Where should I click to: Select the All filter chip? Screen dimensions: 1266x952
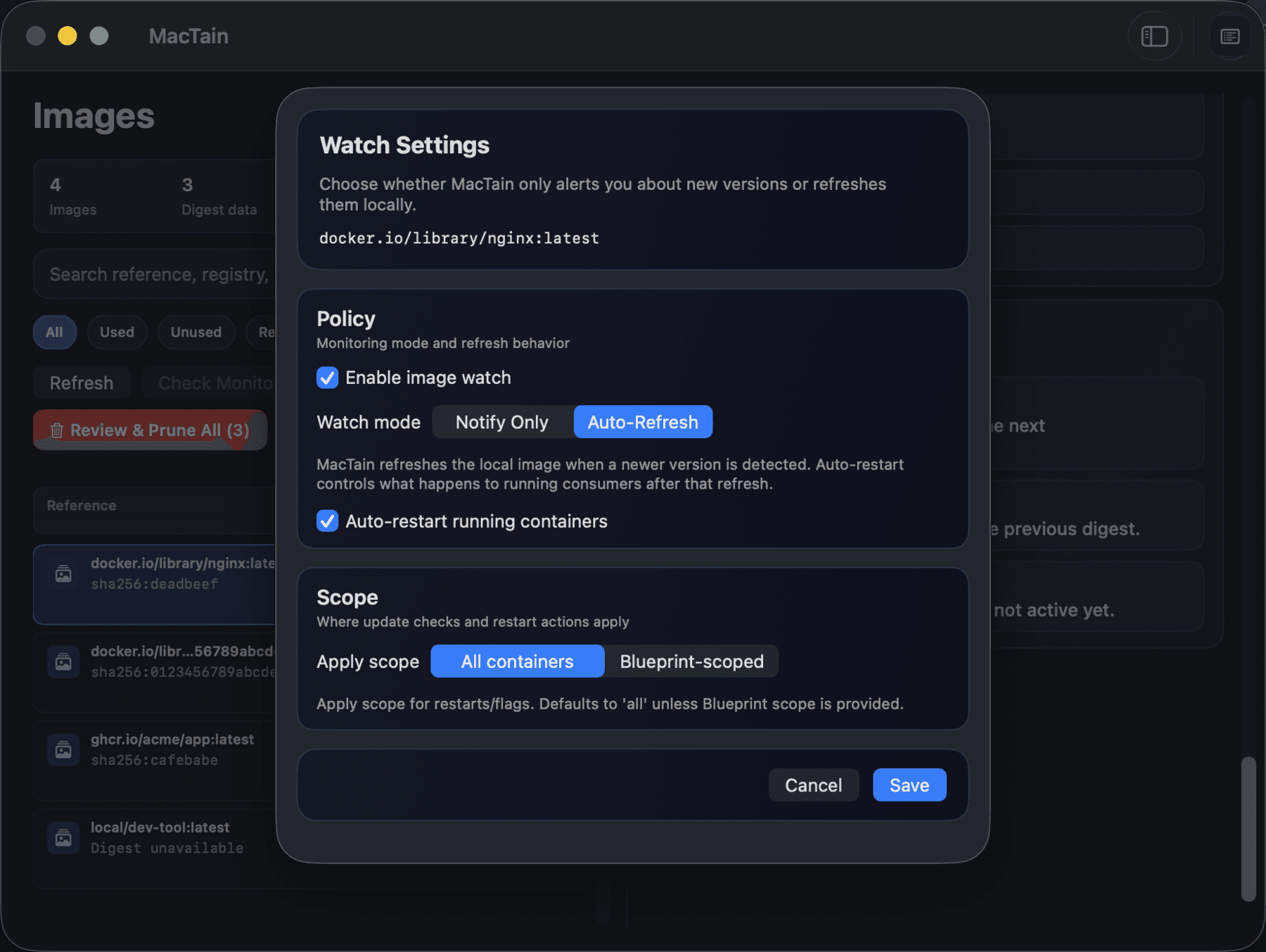pos(54,332)
